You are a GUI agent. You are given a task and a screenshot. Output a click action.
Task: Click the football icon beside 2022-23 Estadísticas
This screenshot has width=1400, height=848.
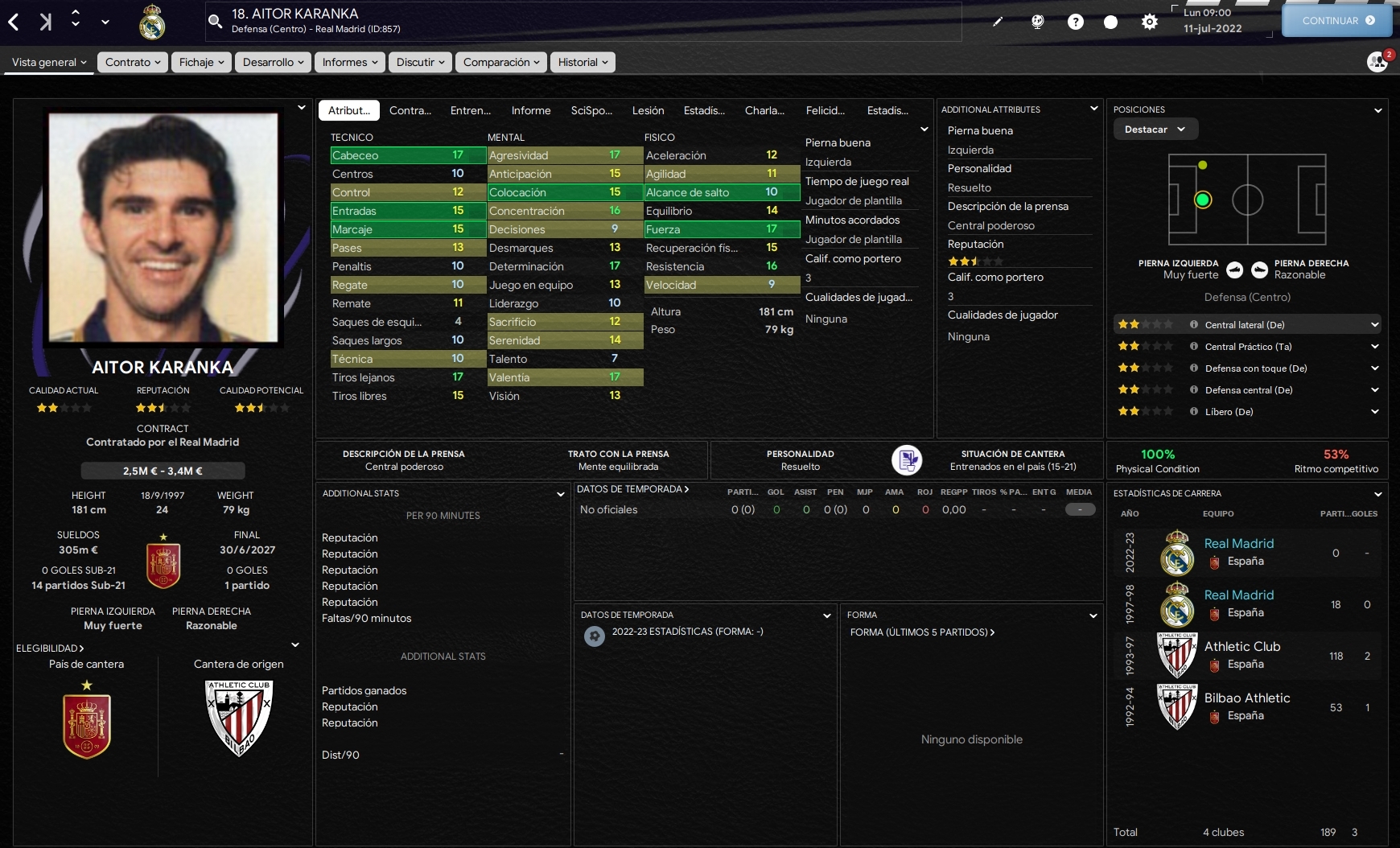(595, 636)
